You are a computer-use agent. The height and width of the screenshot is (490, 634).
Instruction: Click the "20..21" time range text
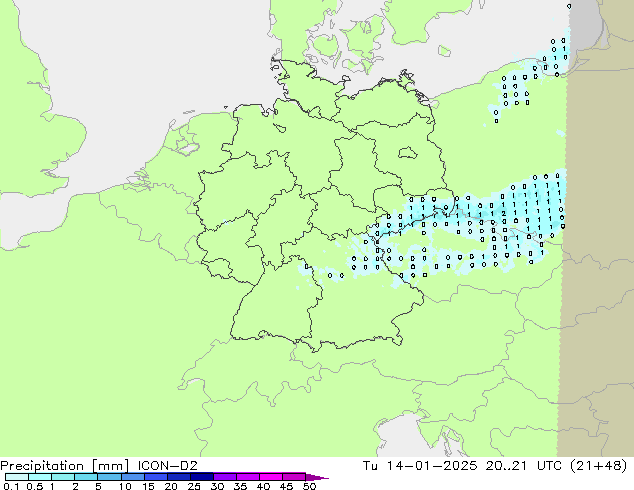tap(507, 466)
